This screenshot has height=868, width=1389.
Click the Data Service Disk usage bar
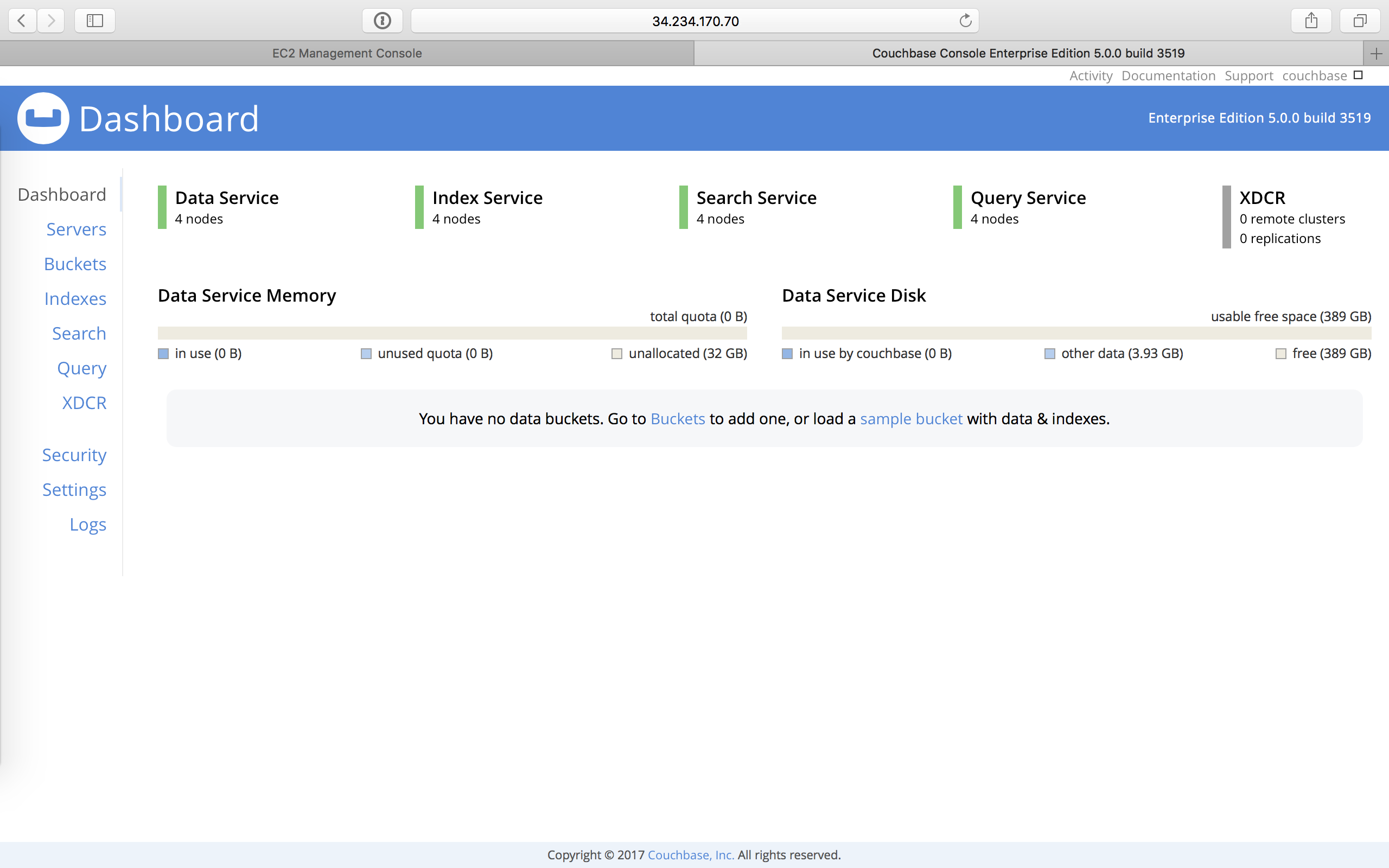(1076, 334)
